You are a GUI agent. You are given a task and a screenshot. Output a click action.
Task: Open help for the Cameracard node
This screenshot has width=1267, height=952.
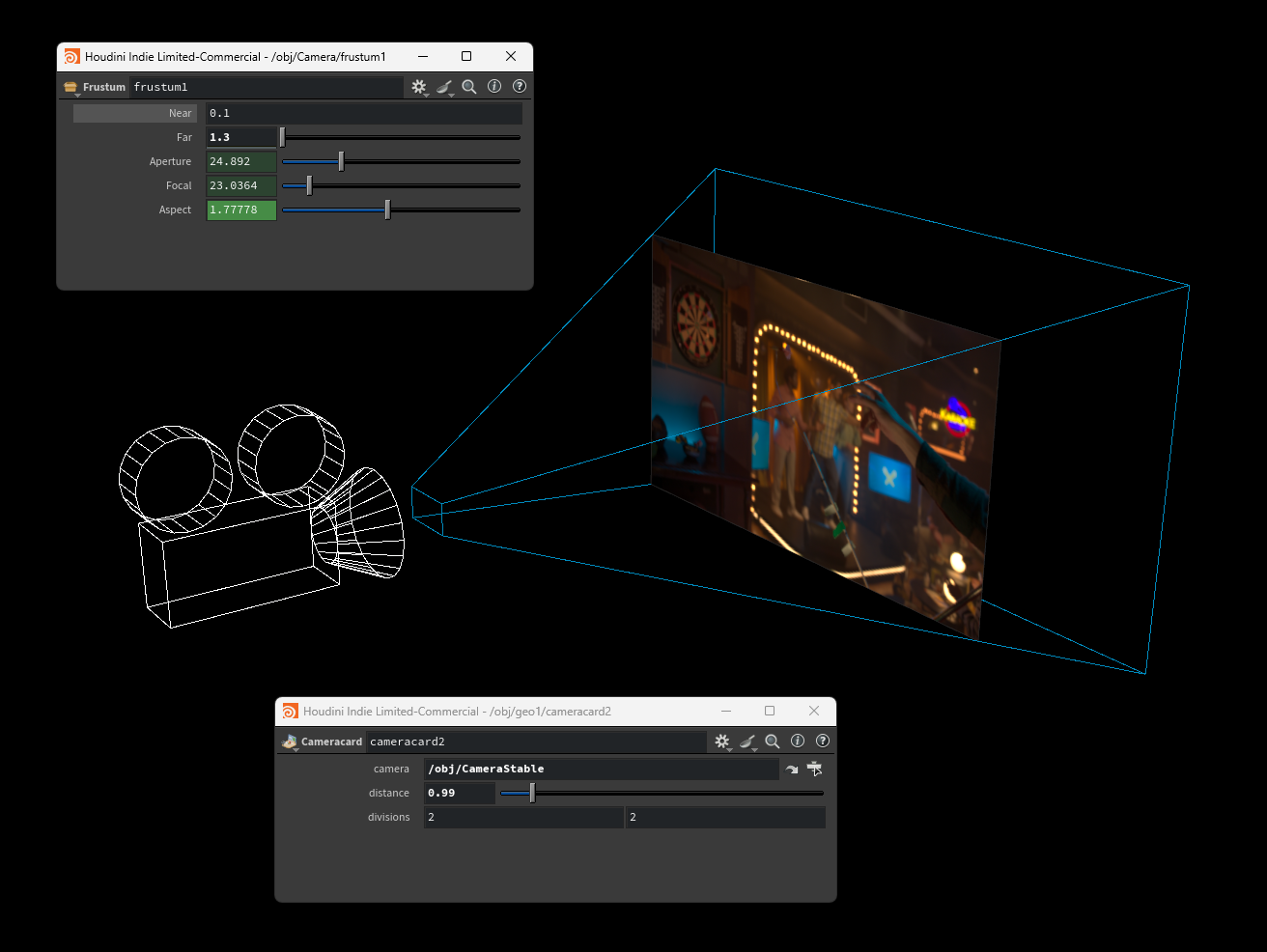[823, 742]
